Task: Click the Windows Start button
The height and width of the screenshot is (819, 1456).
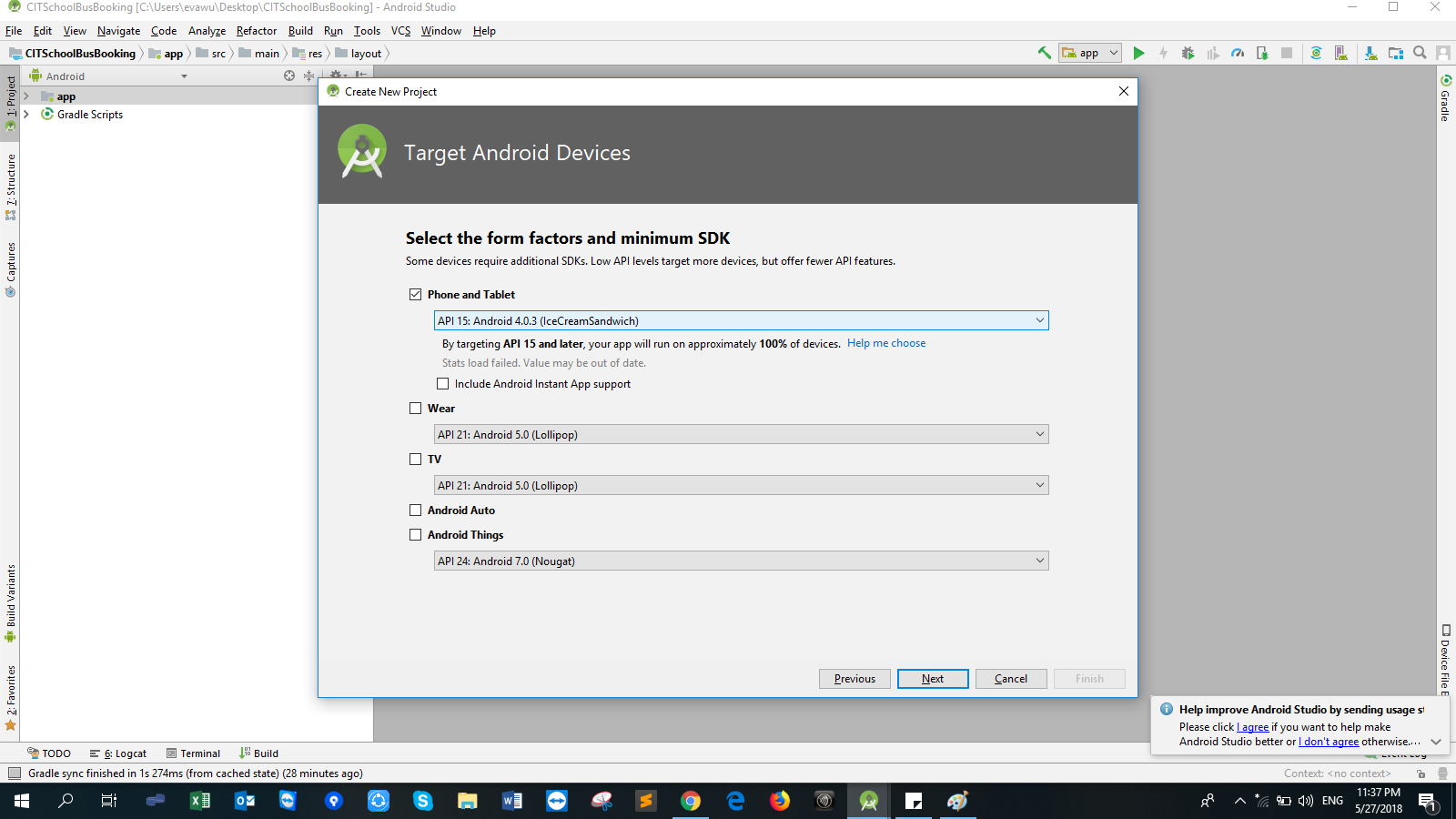Action: 22,801
